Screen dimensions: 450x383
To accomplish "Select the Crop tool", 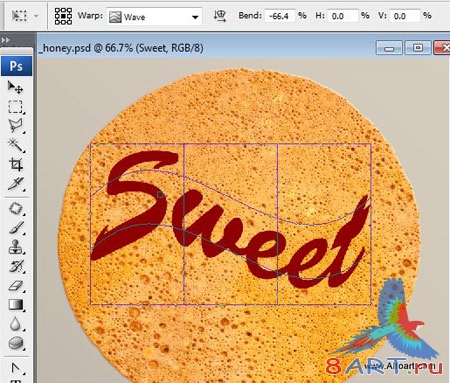I will click(15, 164).
